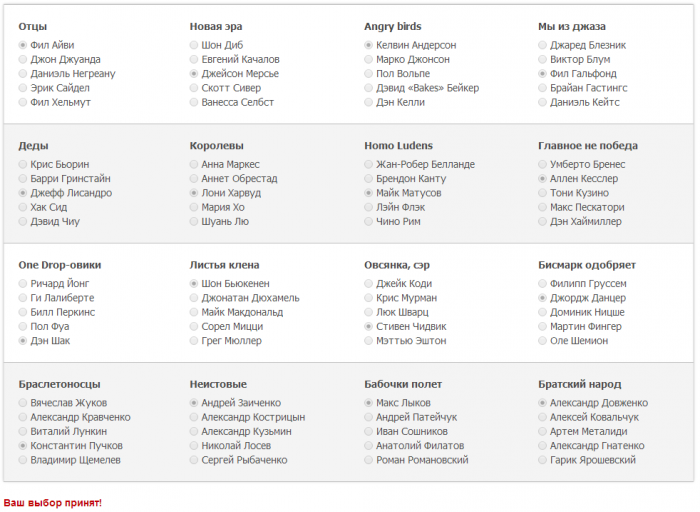700x512 pixels.
Task: Choose Доминик Ницше in Бисмарк одобряет
Action: coord(543,312)
